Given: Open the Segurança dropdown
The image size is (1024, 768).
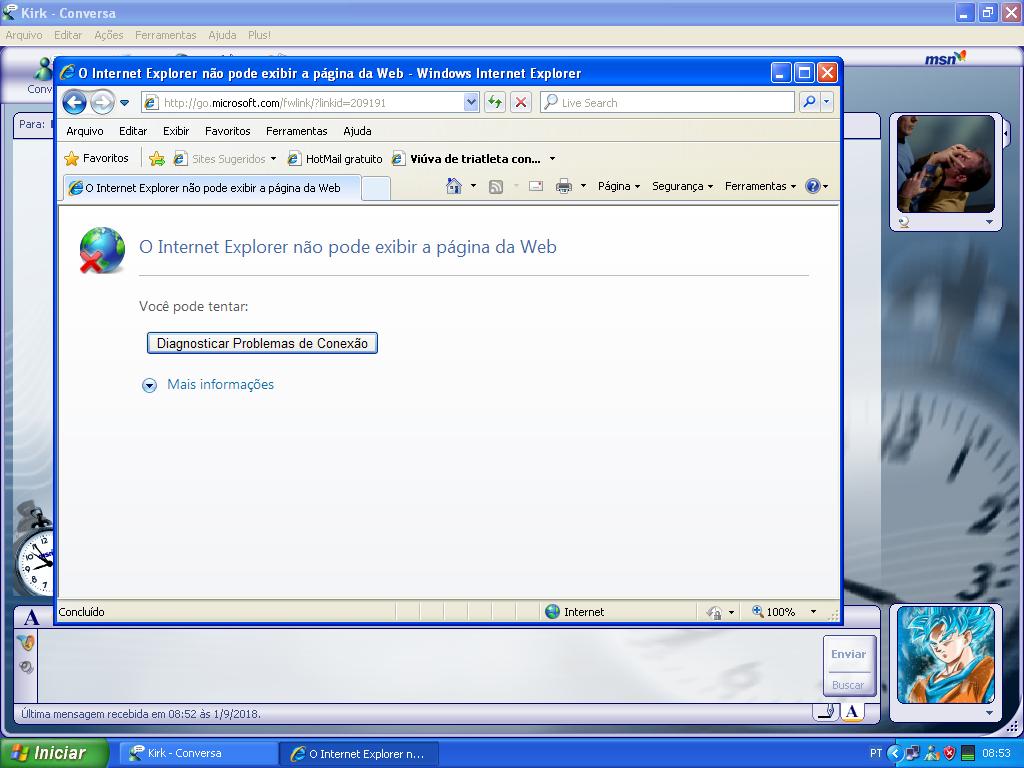Looking at the screenshot, I should (681, 185).
